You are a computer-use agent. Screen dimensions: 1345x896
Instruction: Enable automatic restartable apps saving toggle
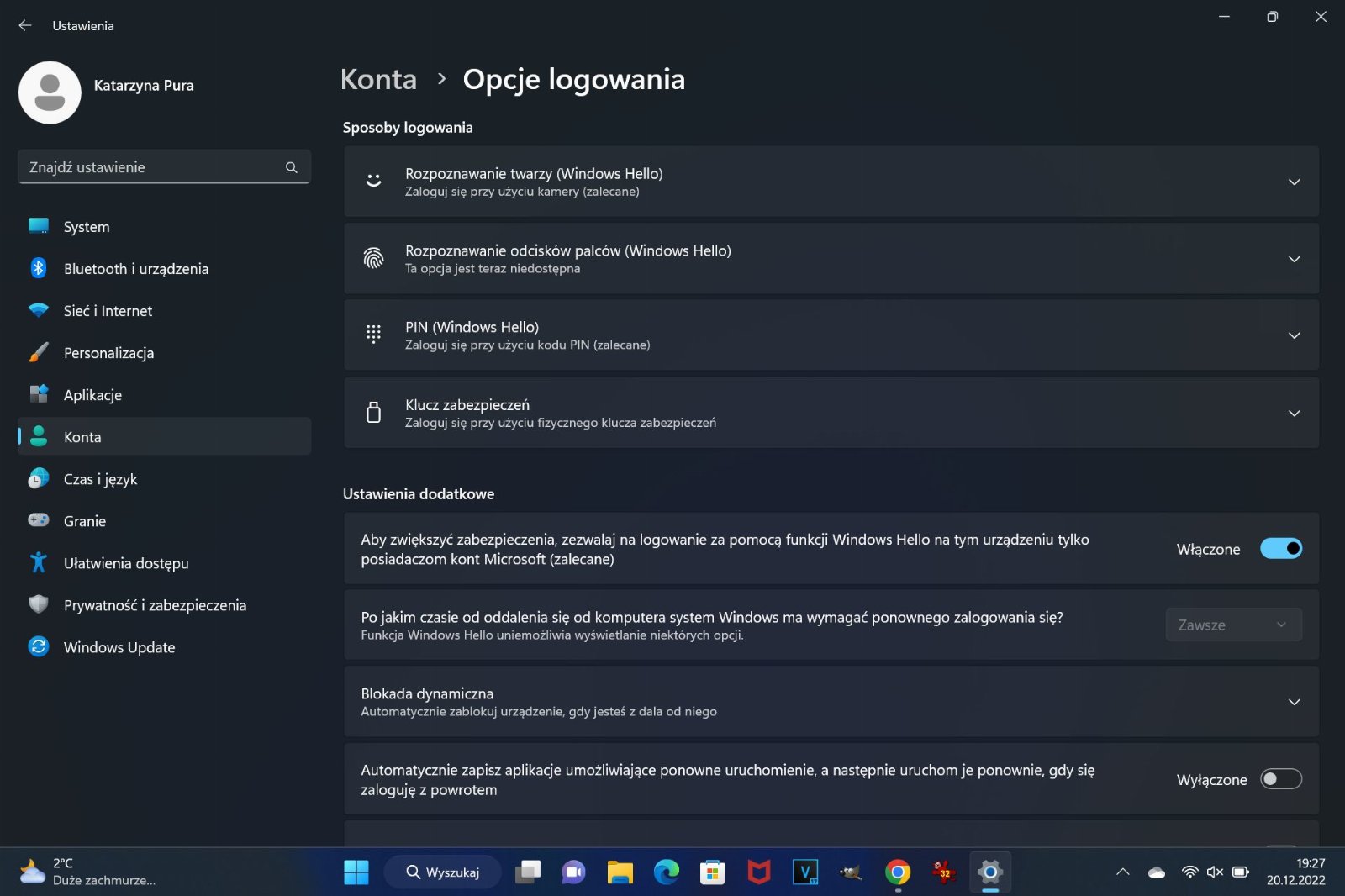pos(1280,779)
